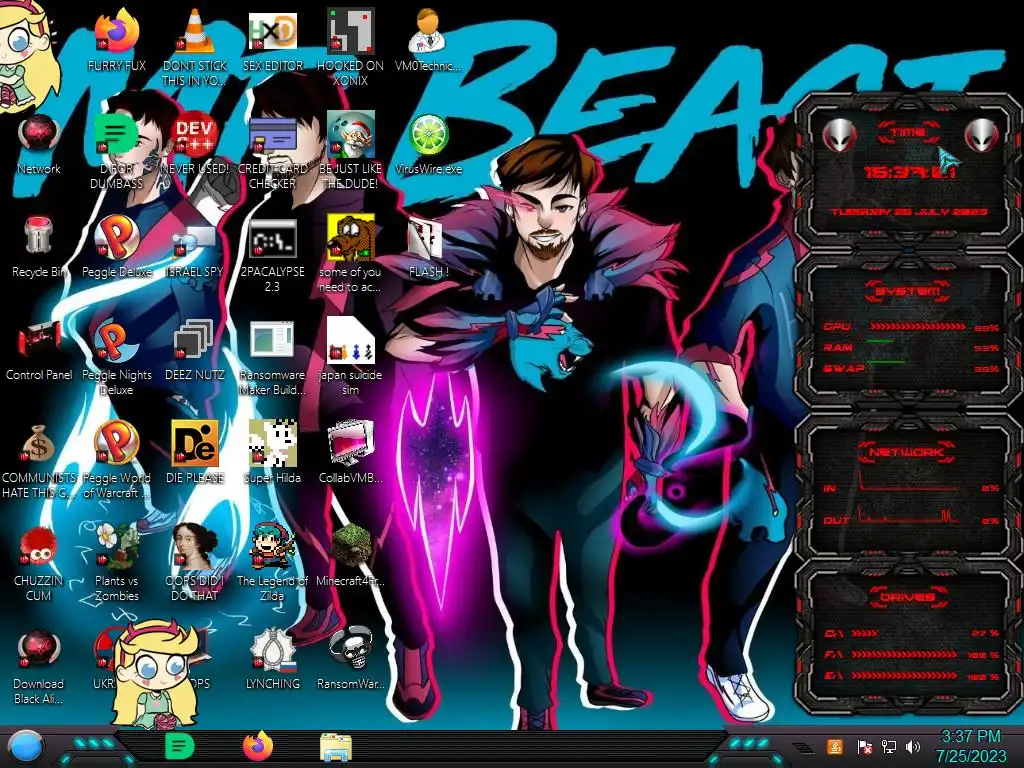The image size is (1024, 768).
Task: Launch Plants vs Zombies
Action: click(116, 546)
